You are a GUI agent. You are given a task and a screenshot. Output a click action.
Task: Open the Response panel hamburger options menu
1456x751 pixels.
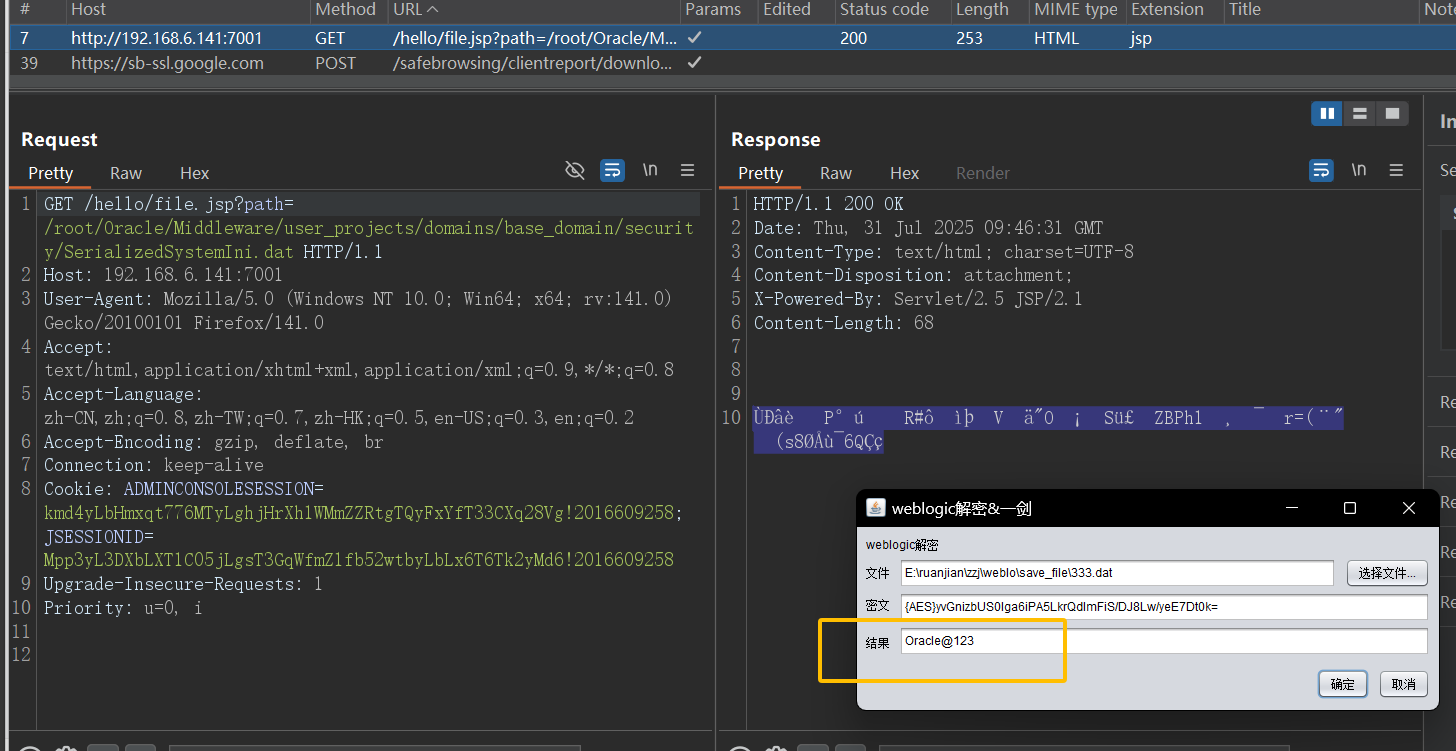(1397, 170)
